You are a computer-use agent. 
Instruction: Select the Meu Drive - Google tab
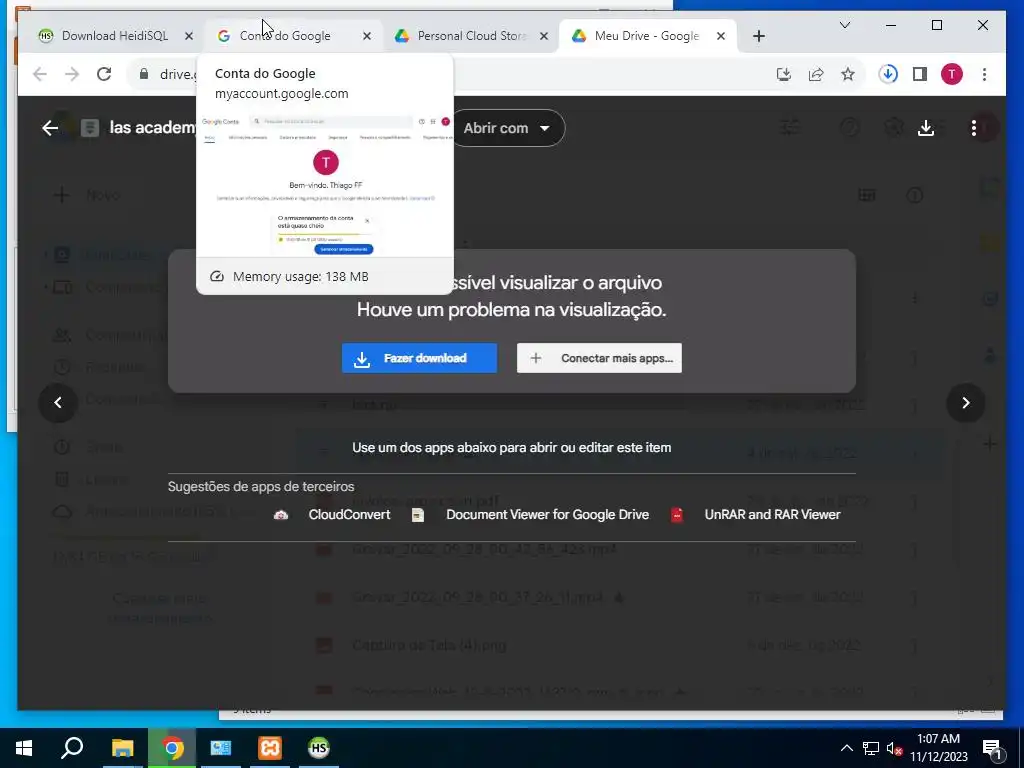pyautogui.click(x=647, y=36)
